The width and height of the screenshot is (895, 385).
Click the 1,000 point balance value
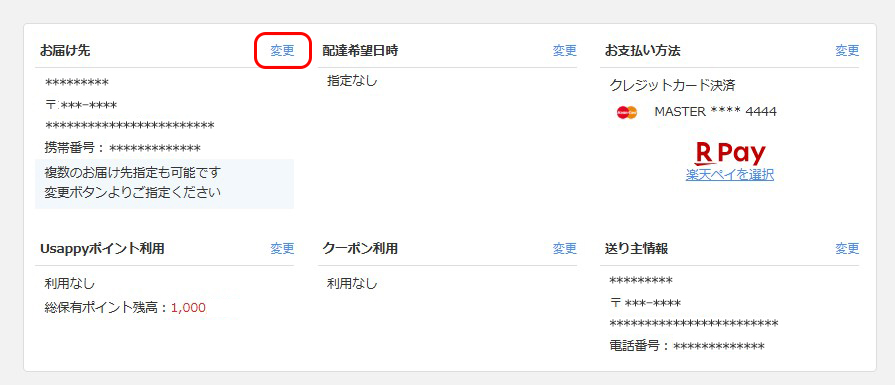(x=188, y=308)
